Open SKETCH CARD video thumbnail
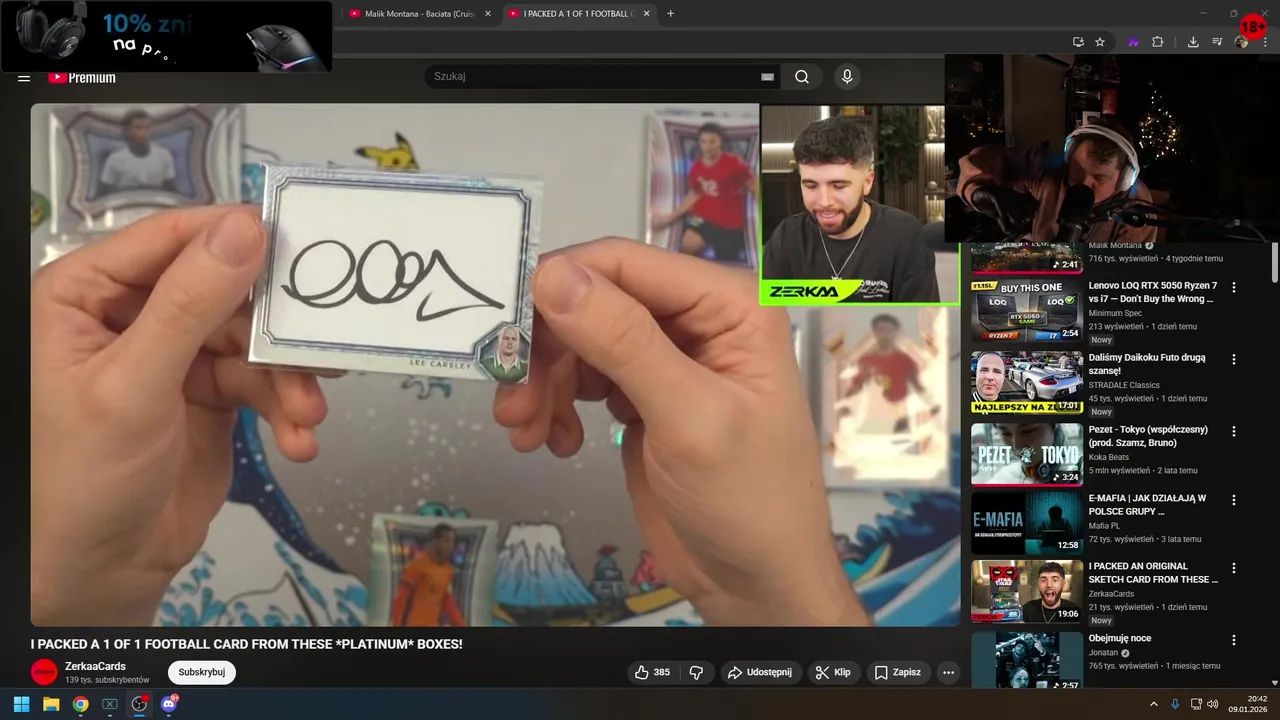This screenshot has height=720, width=1280. (1027, 591)
